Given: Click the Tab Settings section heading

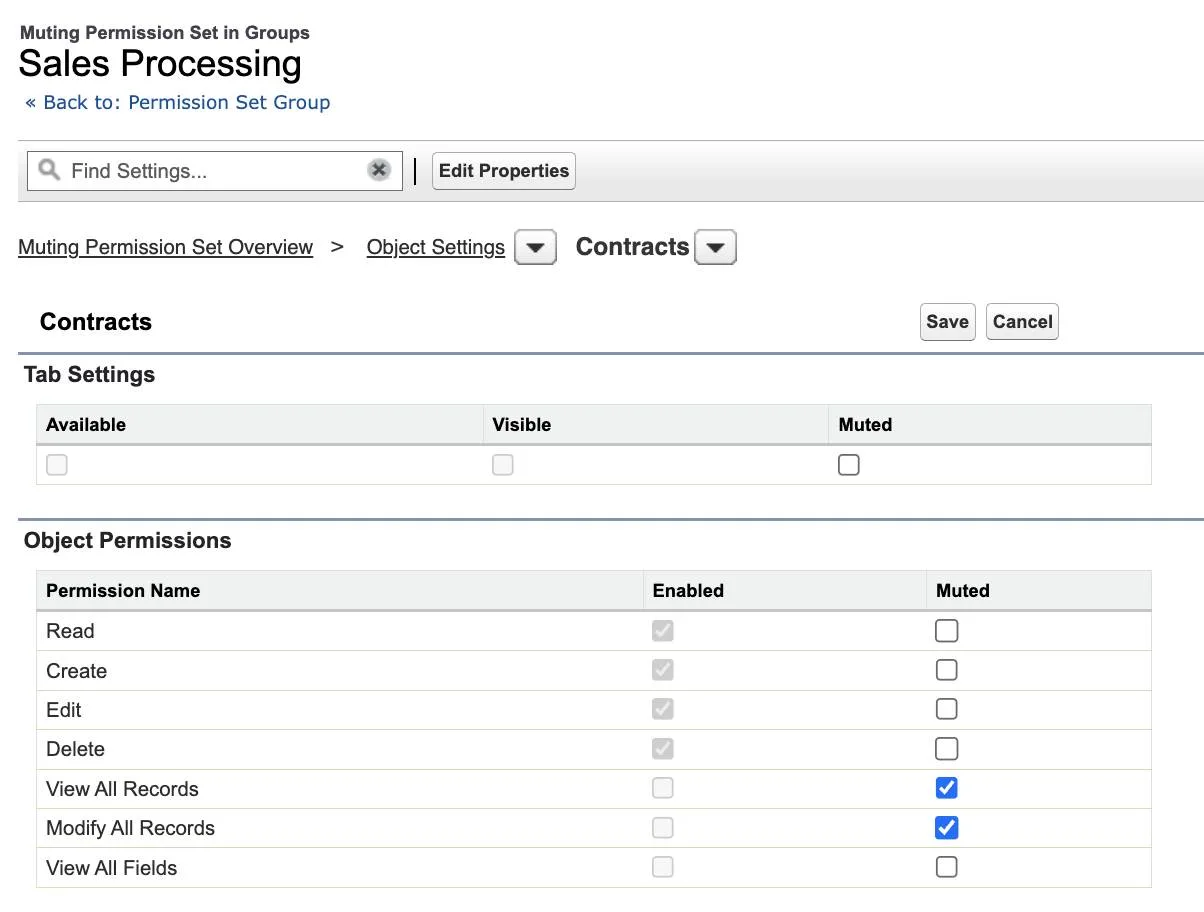Looking at the screenshot, I should point(90,375).
